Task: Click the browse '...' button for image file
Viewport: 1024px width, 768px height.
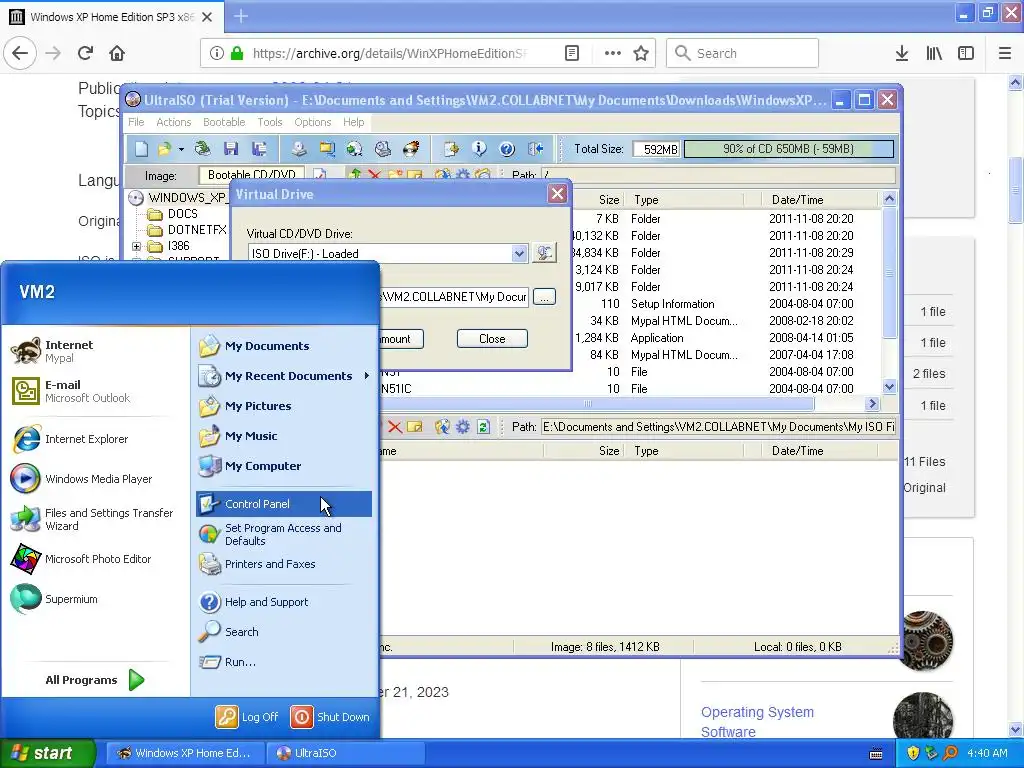Action: click(544, 297)
